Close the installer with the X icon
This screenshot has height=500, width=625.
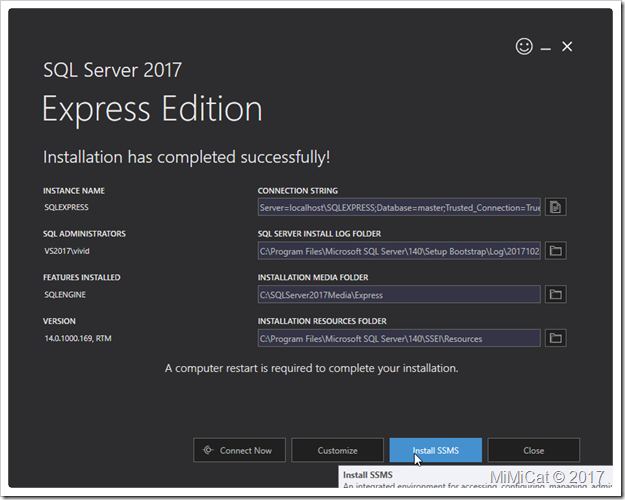click(x=567, y=47)
